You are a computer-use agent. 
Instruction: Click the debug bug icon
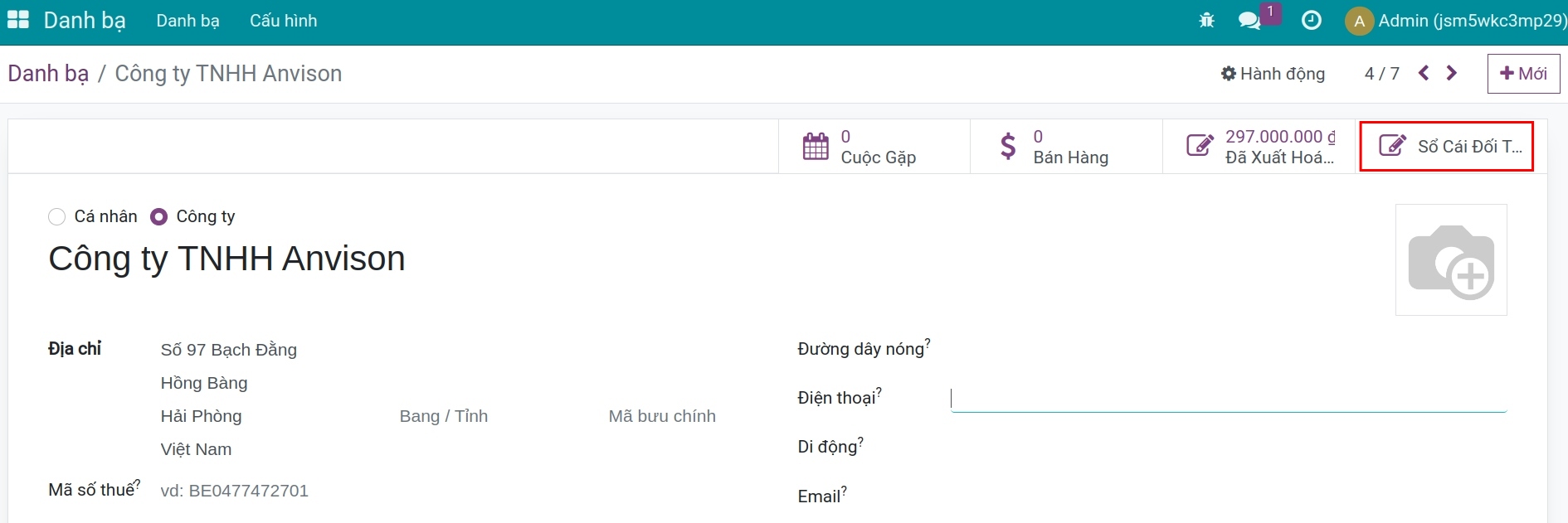click(x=1206, y=21)
